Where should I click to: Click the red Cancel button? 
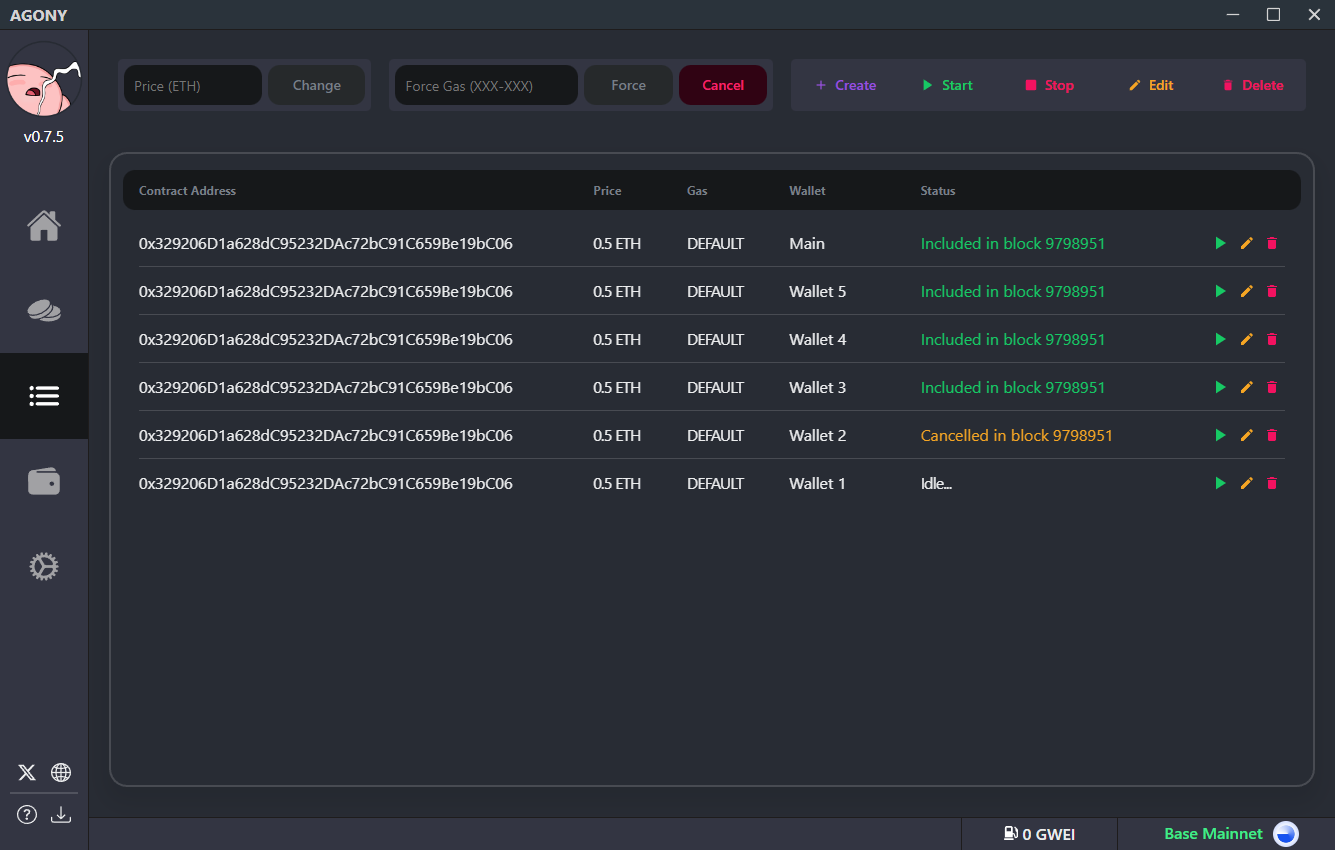click(x=723, y=85)
